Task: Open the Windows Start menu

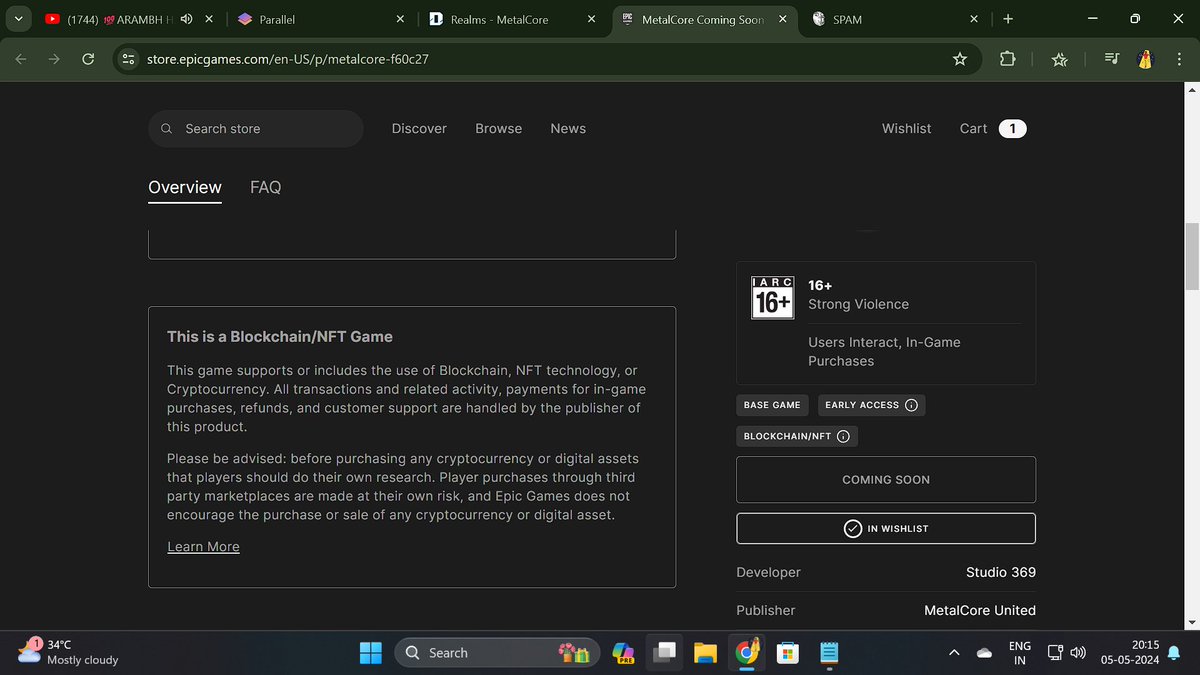Action: 371,653
